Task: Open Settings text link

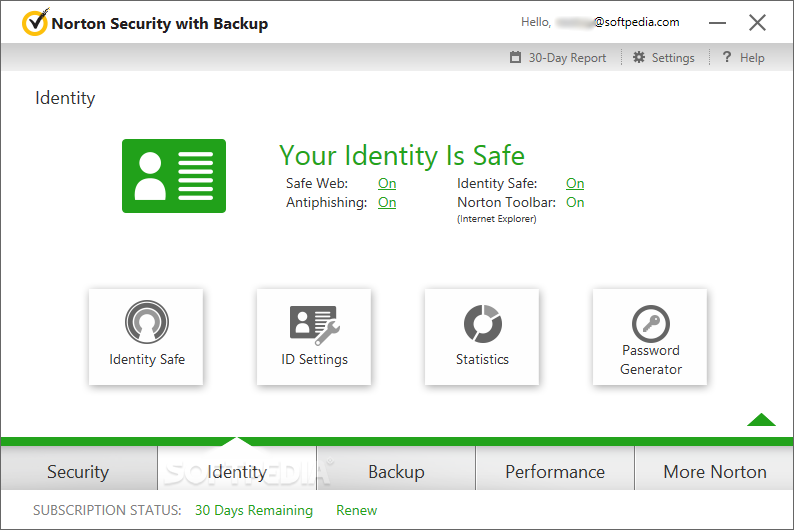Action: (673, 58)
